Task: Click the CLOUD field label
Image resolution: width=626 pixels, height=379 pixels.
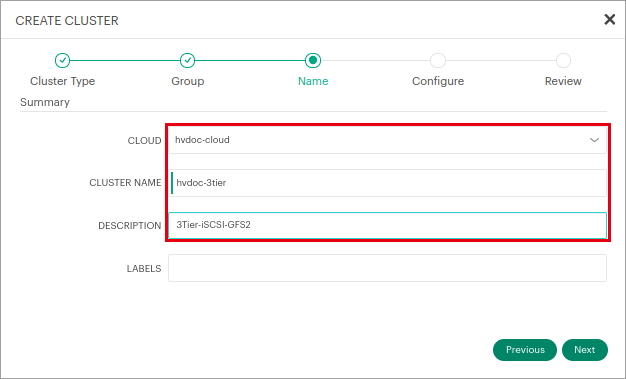Action: [145, 141]
